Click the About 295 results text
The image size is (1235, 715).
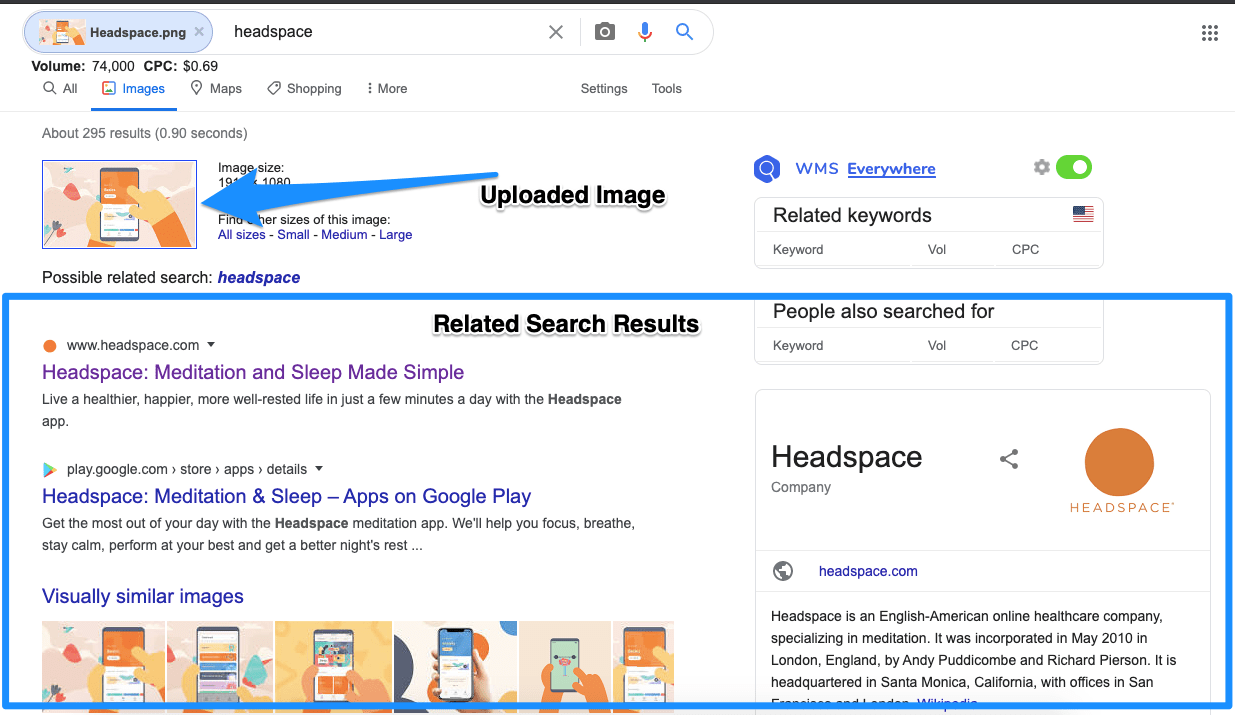[145, 133]
